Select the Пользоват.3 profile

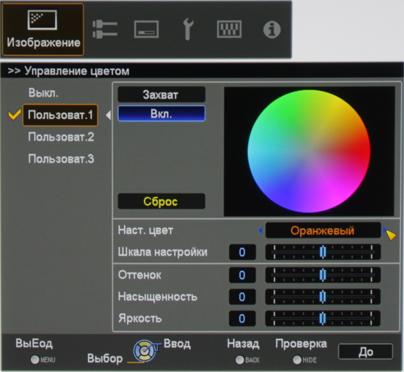coord(61,159)
